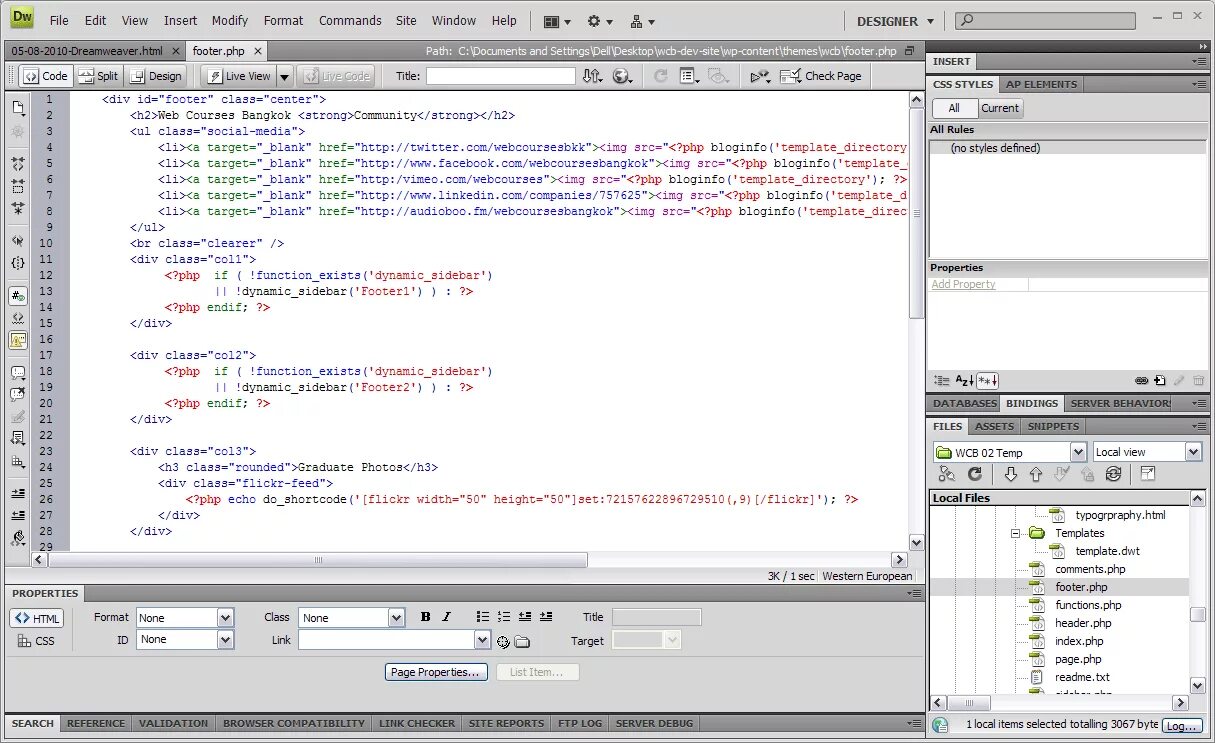Viewport: 1215px width, 743px height.
Task: Click Log button in Files panel
Action: coord(1183,726)
